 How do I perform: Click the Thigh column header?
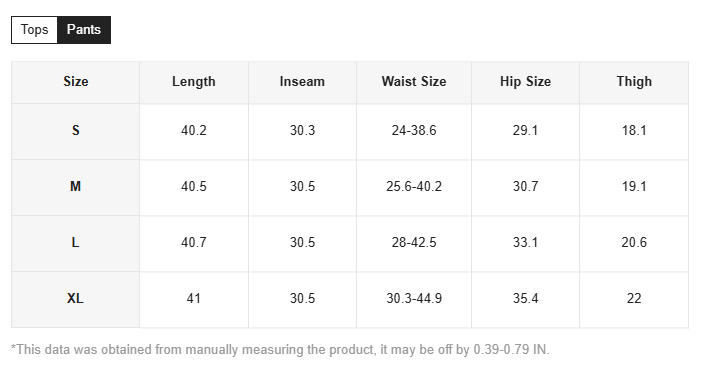point(634,82)
